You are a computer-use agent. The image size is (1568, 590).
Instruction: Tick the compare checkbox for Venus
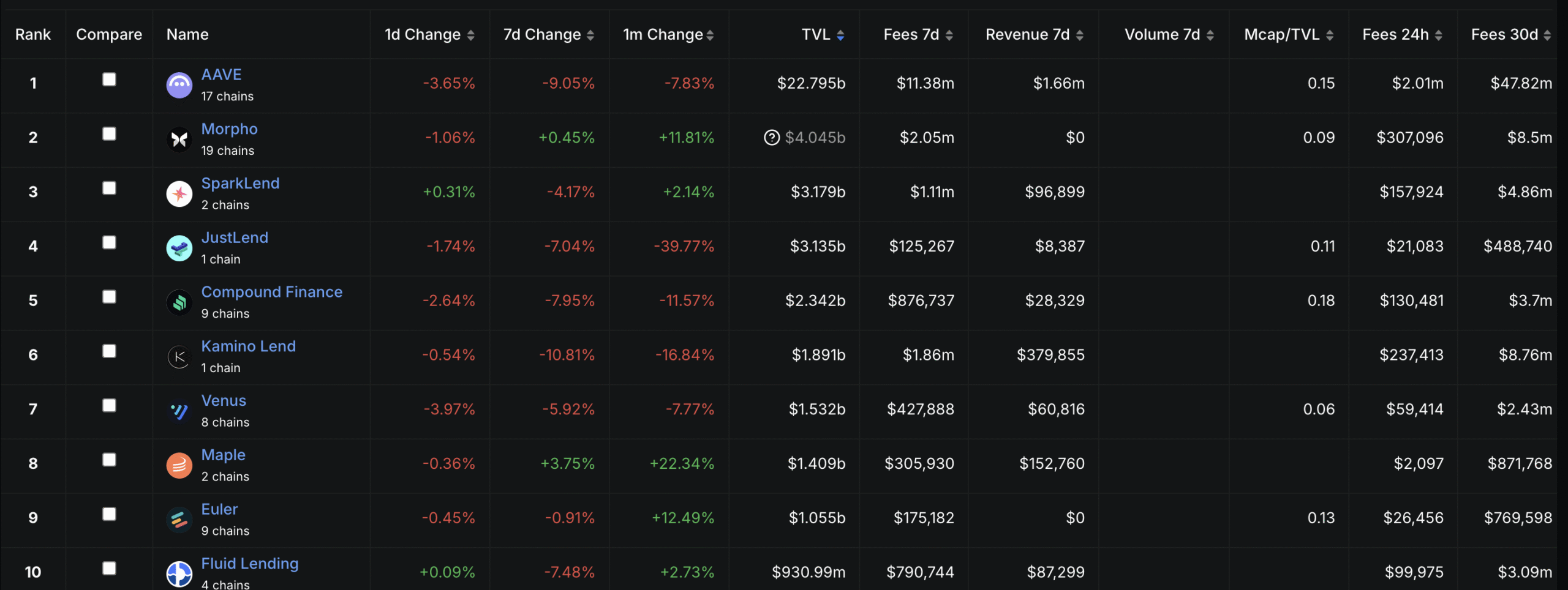coord(109,405)
